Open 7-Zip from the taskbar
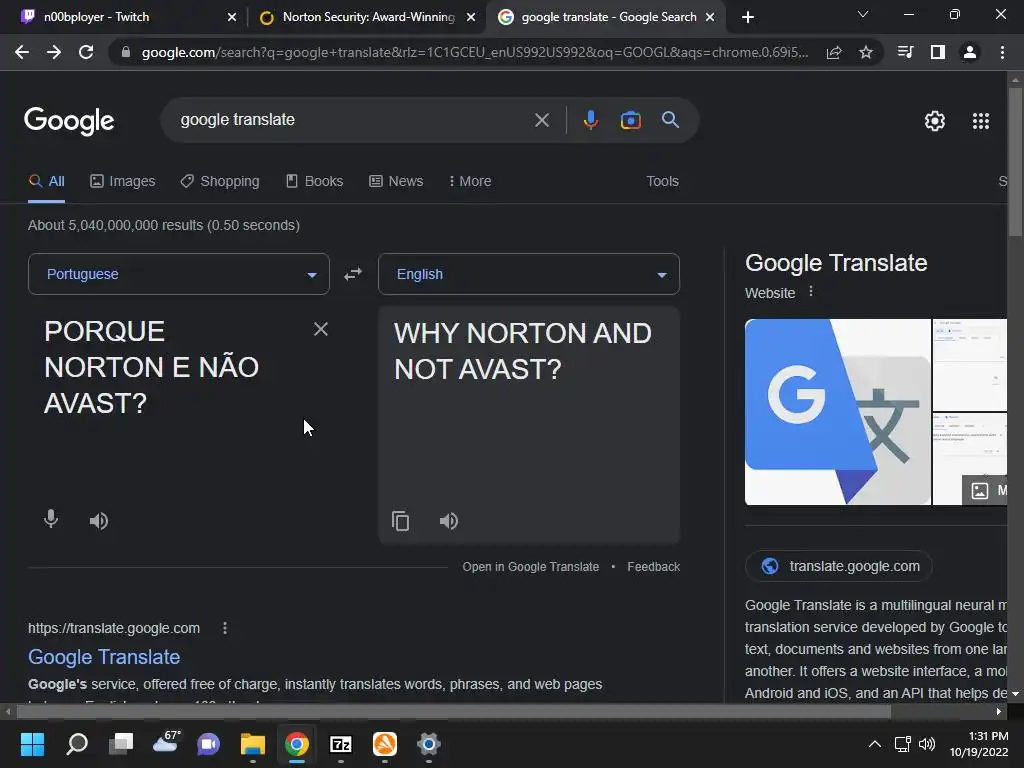This screenshot has width=1024, height=768. click(341, 744)
